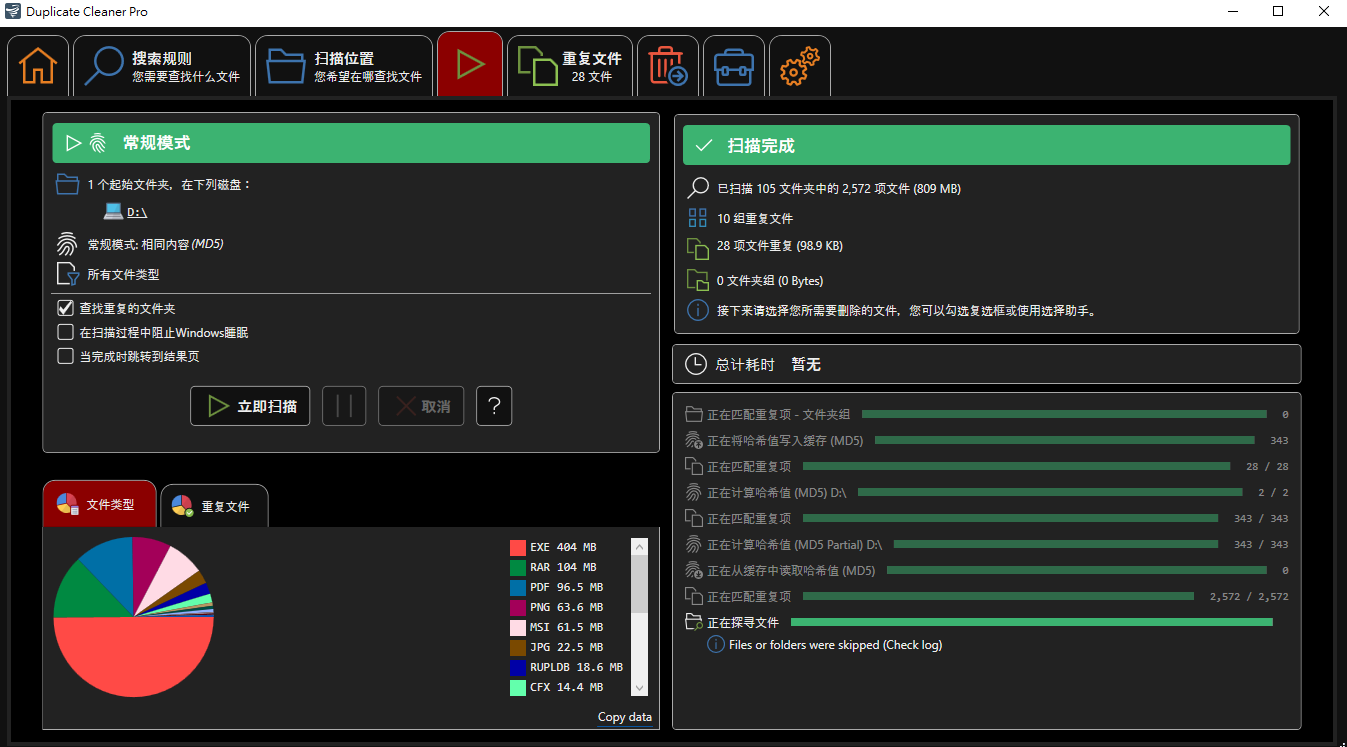The height and width of the screenshot is (747, 1347).
Task: Click the clock icon beside 总计耗时
Action: (695, 364)
